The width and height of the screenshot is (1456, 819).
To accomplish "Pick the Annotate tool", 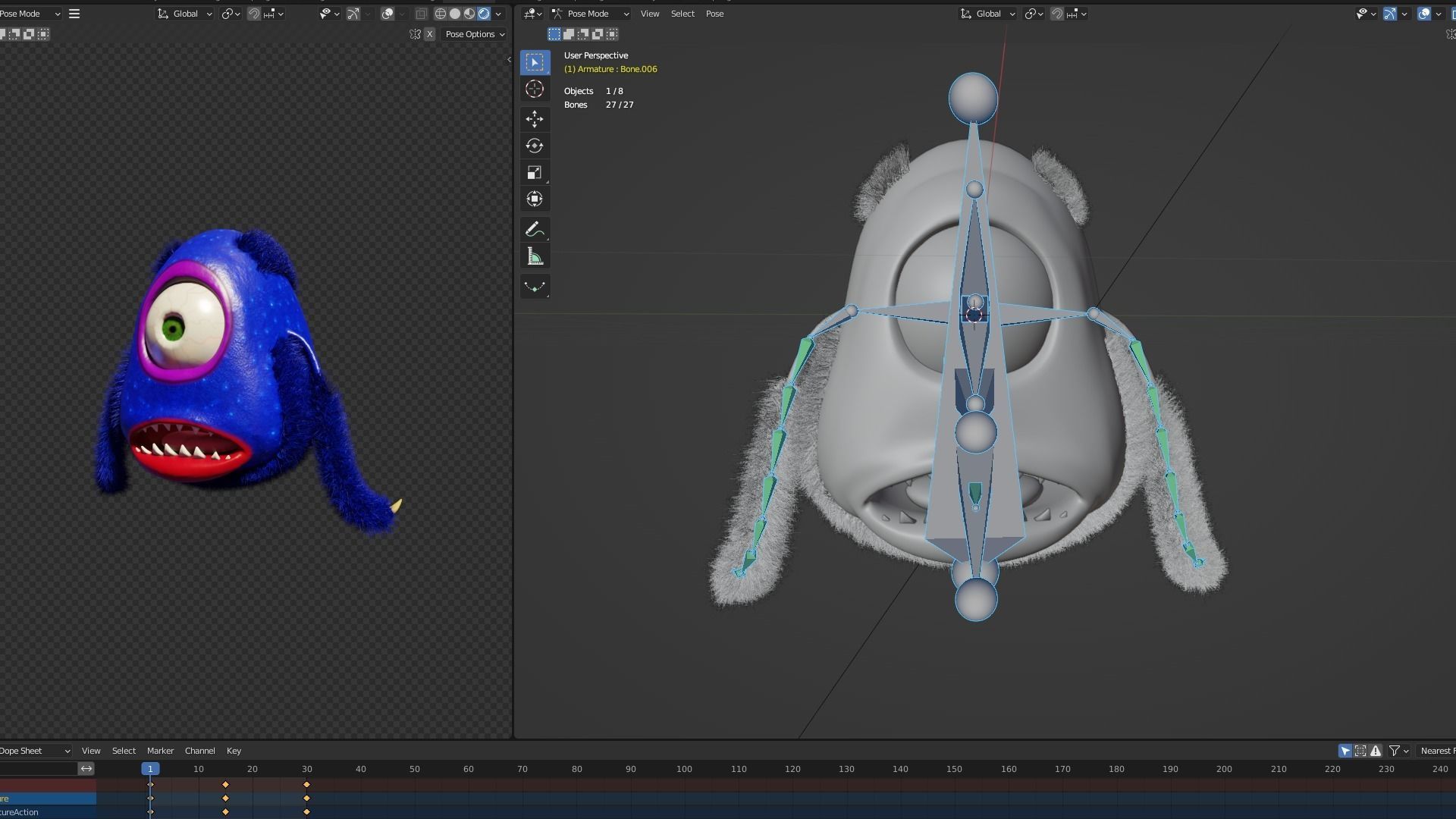I will point(535,229).
